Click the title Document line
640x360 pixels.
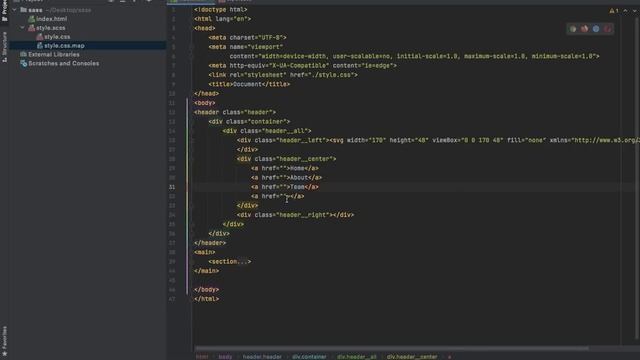pyautogui.click(x=249, y=84)
